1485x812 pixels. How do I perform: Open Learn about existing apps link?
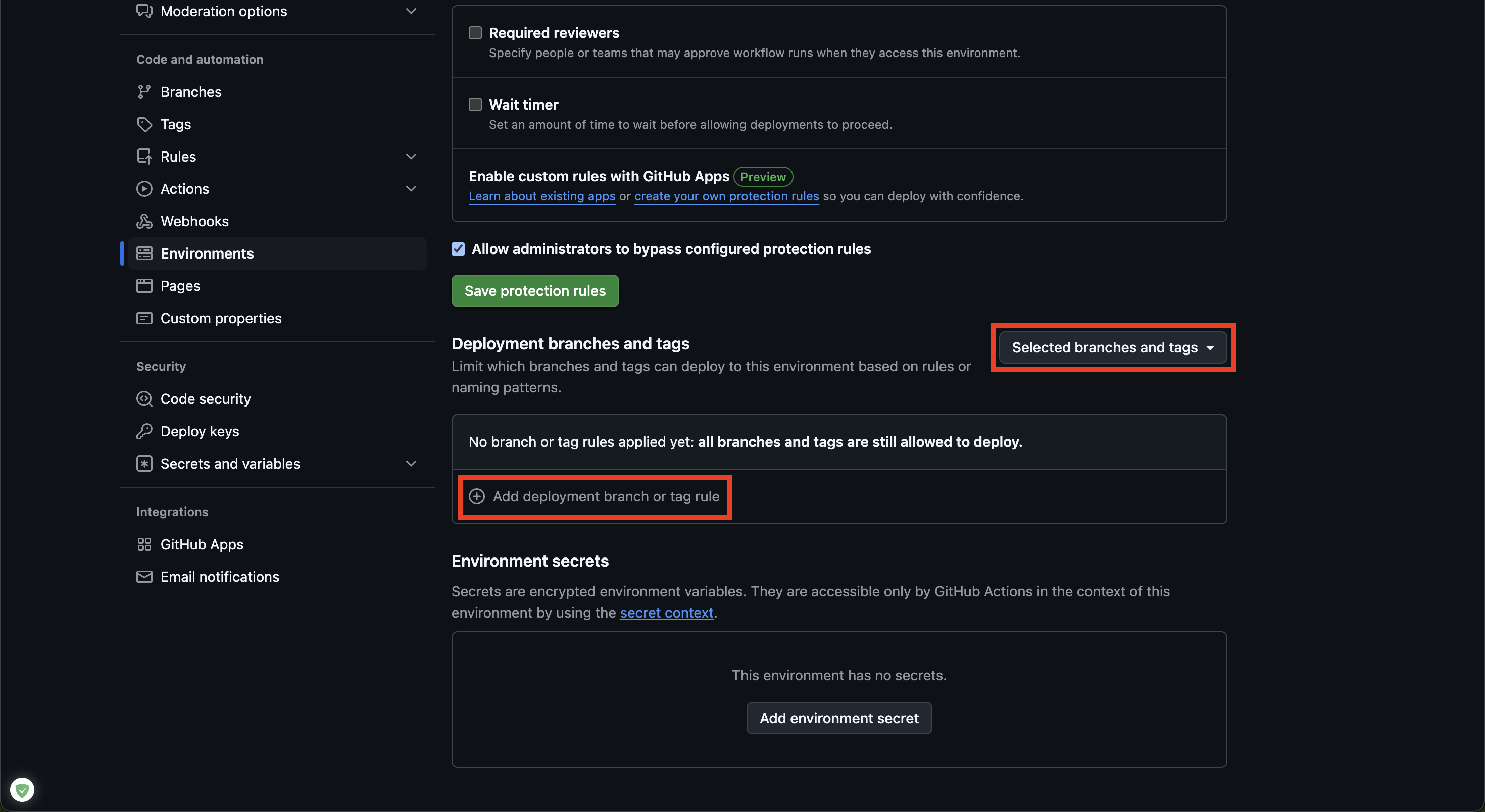click(x=542, y=196)
